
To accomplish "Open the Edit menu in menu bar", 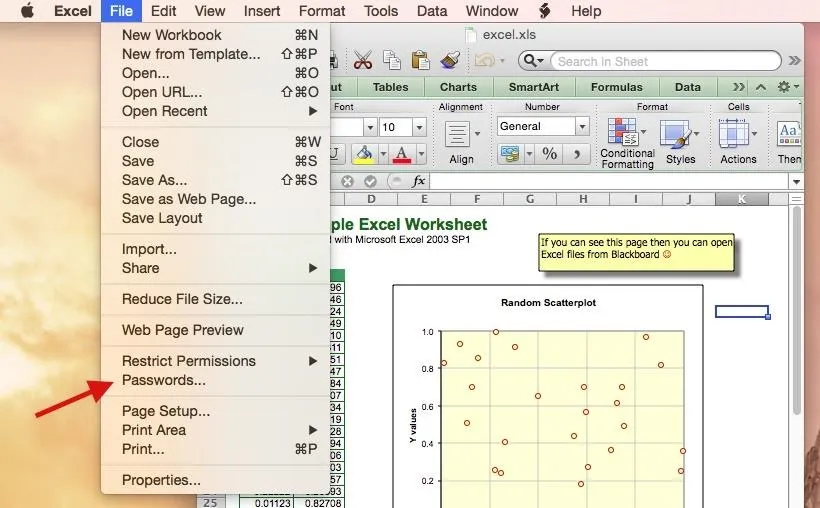I will [x=163, y=10].
